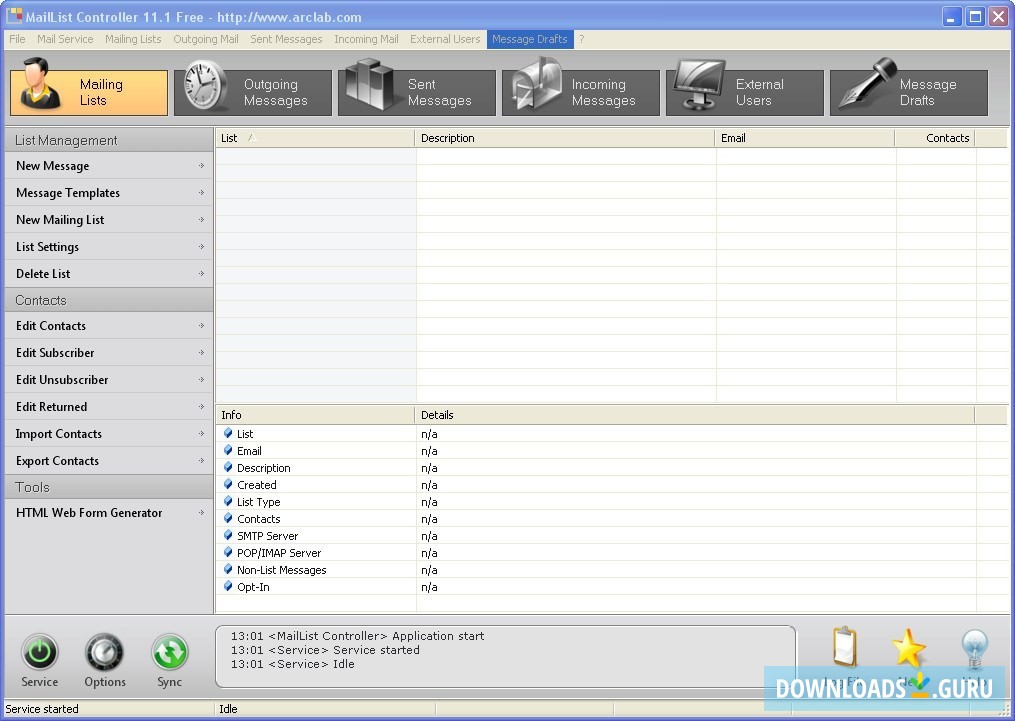Expand the List Settings arrow
The height and width of the screenshot is (721, 1015).
tap(201, 247)
